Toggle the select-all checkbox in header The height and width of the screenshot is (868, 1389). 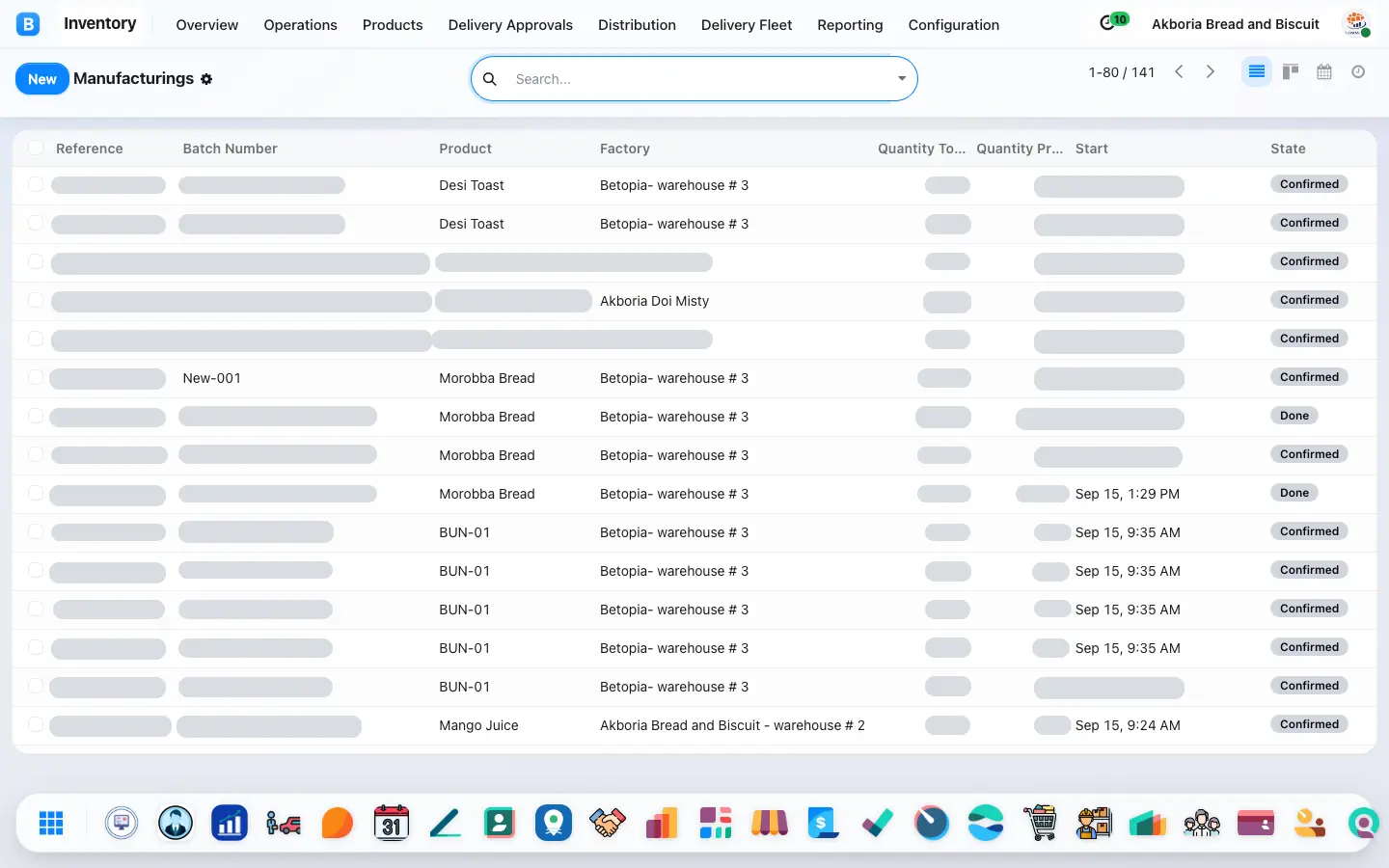coord(36,148)
